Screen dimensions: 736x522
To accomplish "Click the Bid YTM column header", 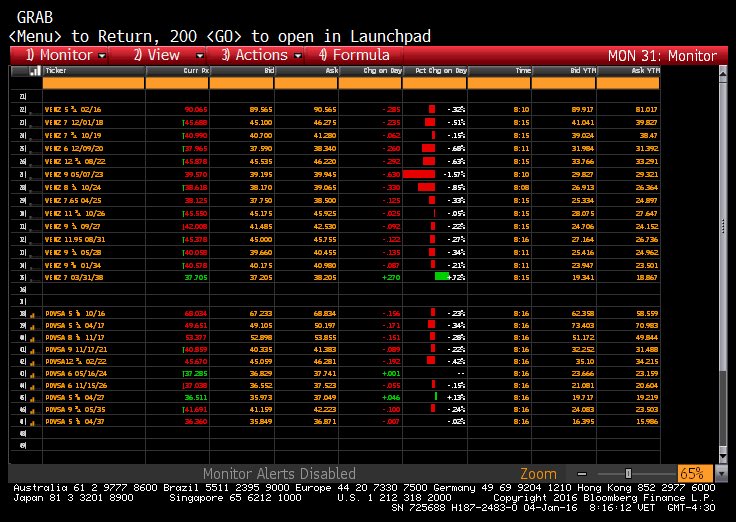I will [x=564, y=71].
